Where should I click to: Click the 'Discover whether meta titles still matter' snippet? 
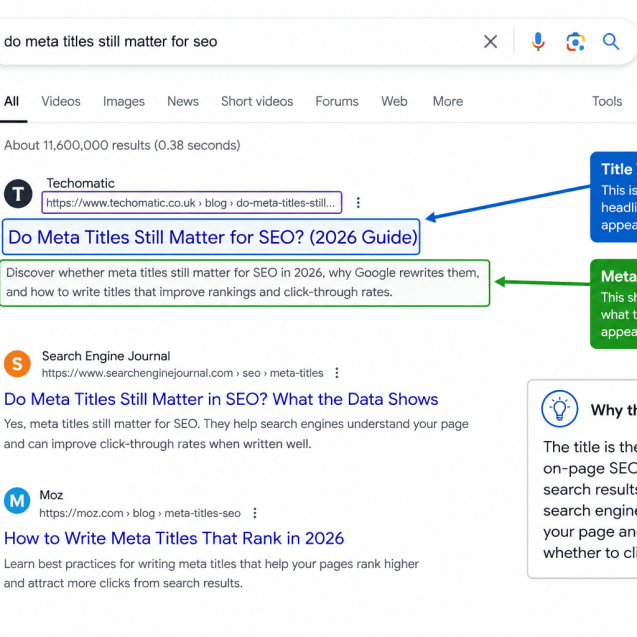click(243, 282)
